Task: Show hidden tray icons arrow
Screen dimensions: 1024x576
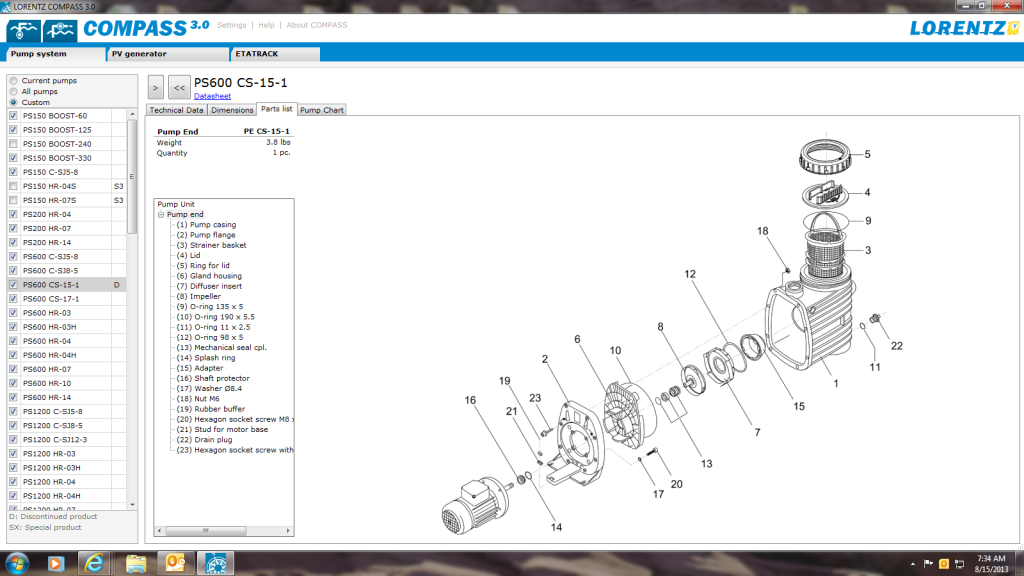Action: 912,564
